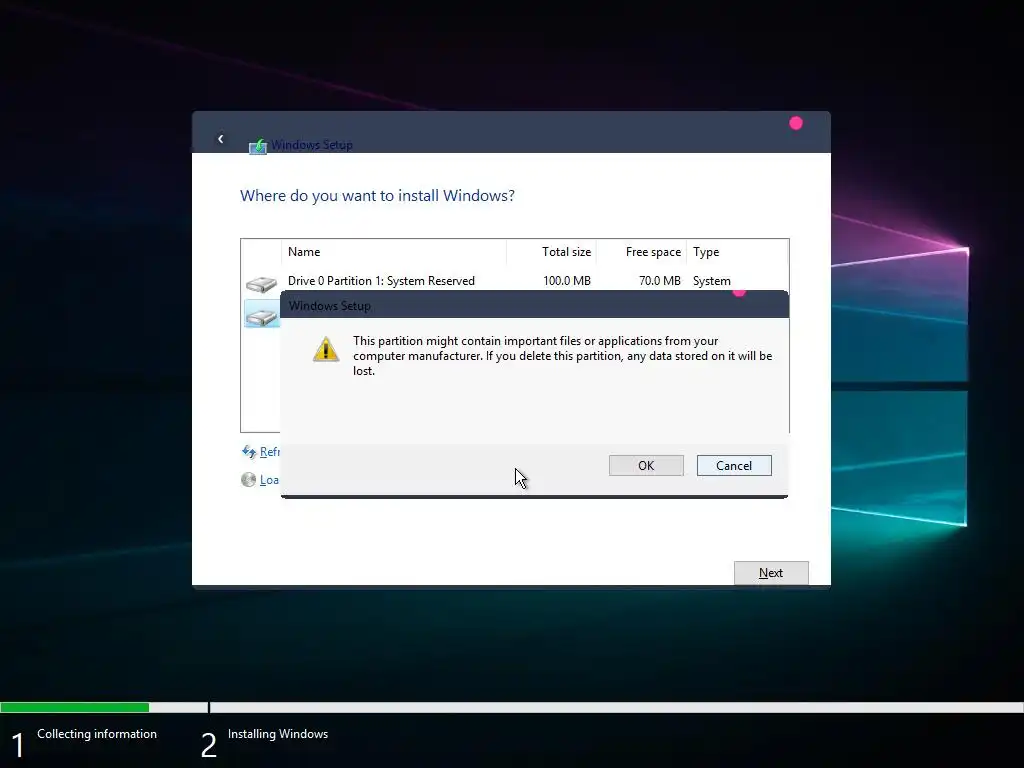
Task: Click the Refresh link
Action: point(269,452)
